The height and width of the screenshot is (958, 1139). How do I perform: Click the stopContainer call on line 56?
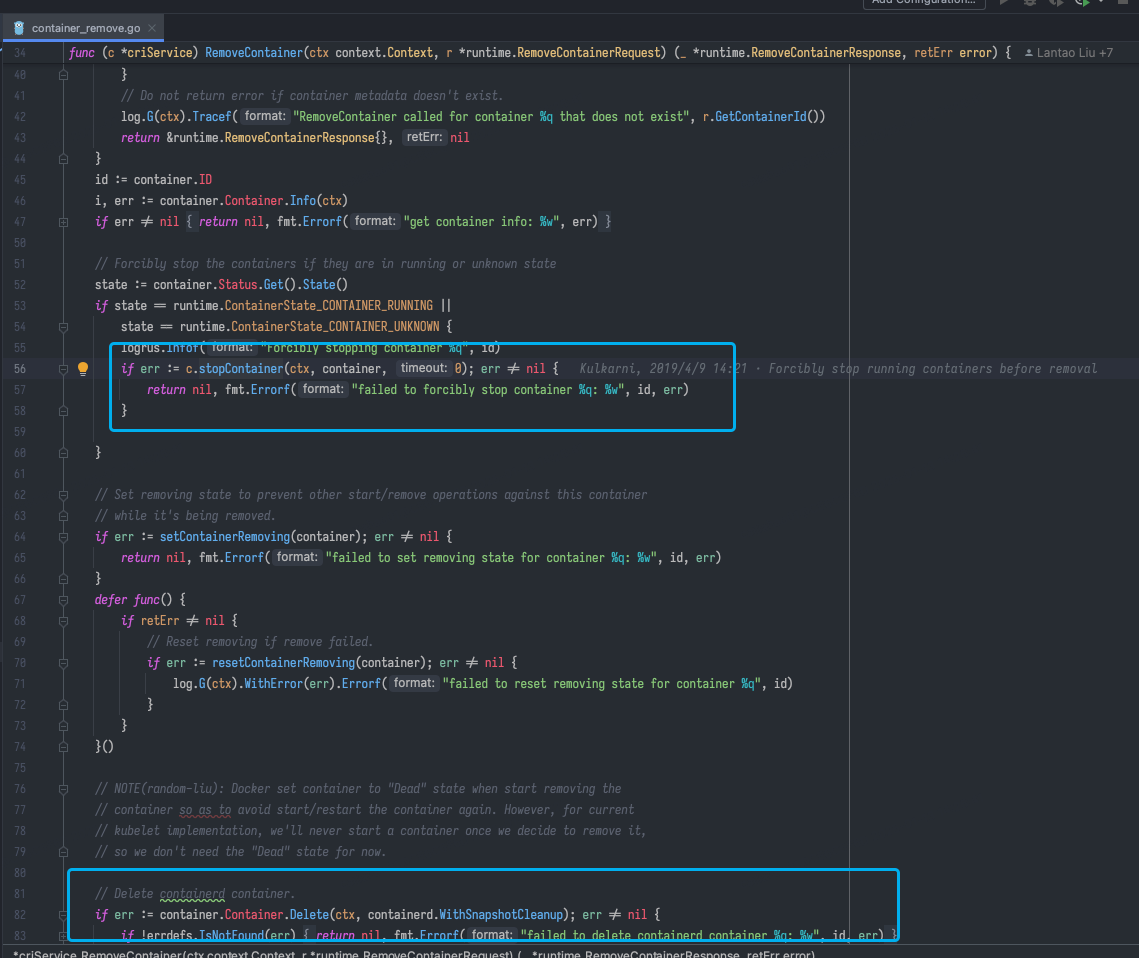coord(240,369)
